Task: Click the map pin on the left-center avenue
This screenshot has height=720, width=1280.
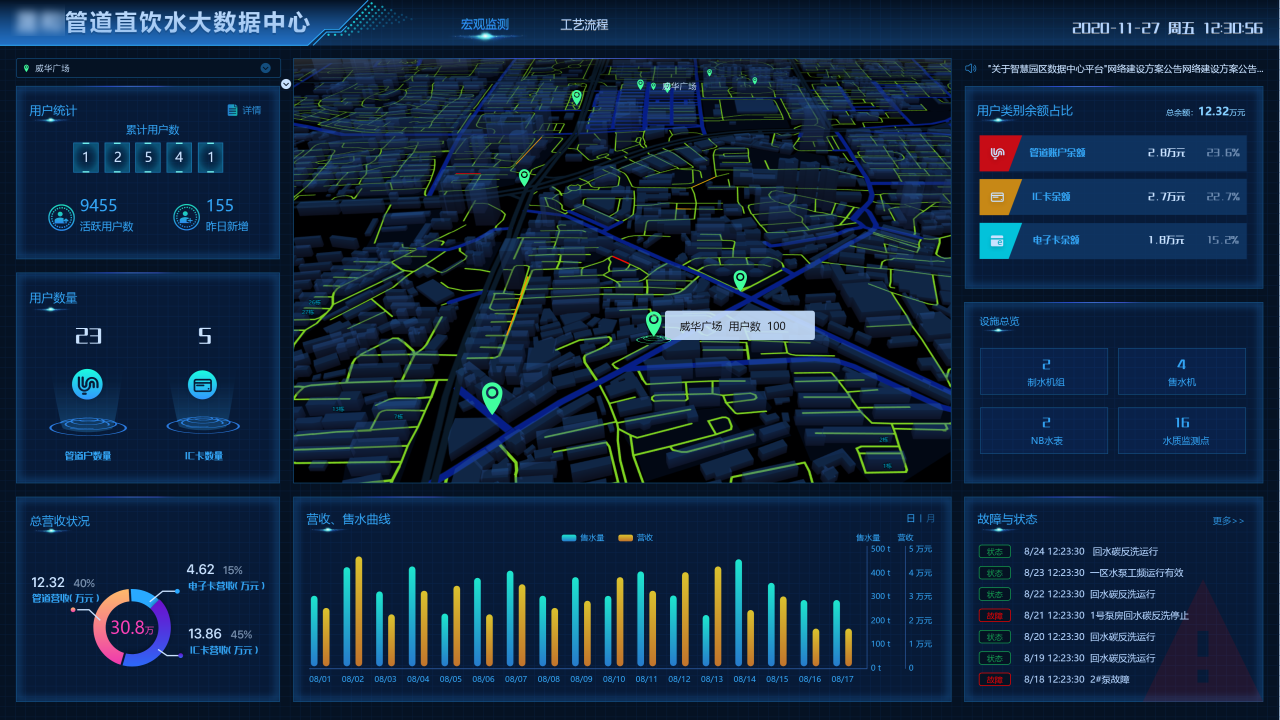Action: click(x=524, y=178)
